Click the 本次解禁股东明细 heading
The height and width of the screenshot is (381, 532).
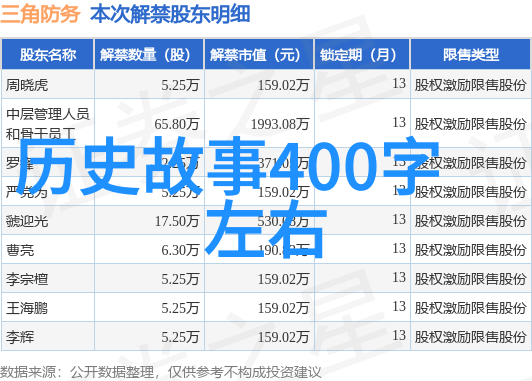(x=170, y=14)
